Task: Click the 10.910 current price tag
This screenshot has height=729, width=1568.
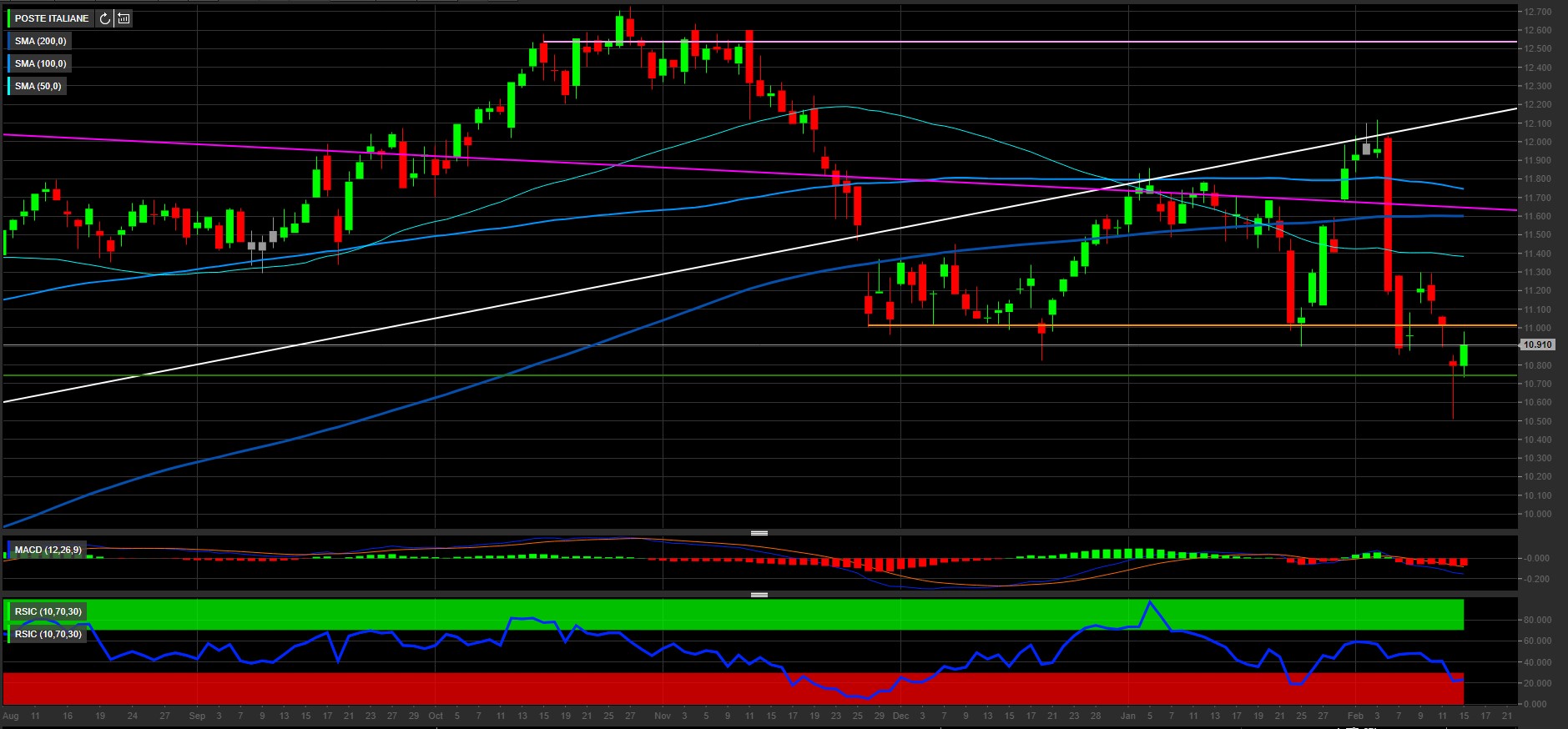Action: point(1537,344)
